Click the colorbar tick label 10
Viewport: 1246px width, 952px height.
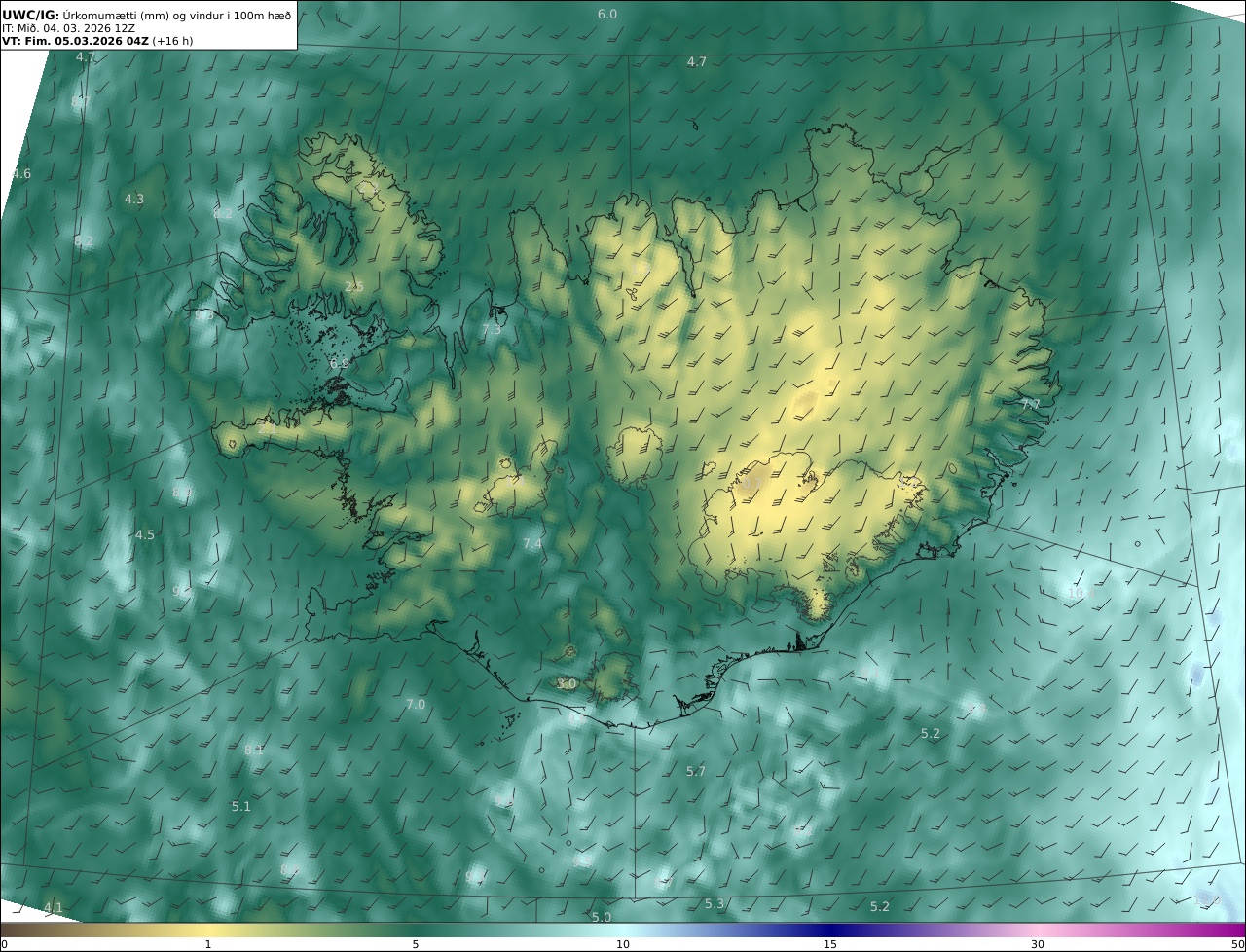coord(623,944)
